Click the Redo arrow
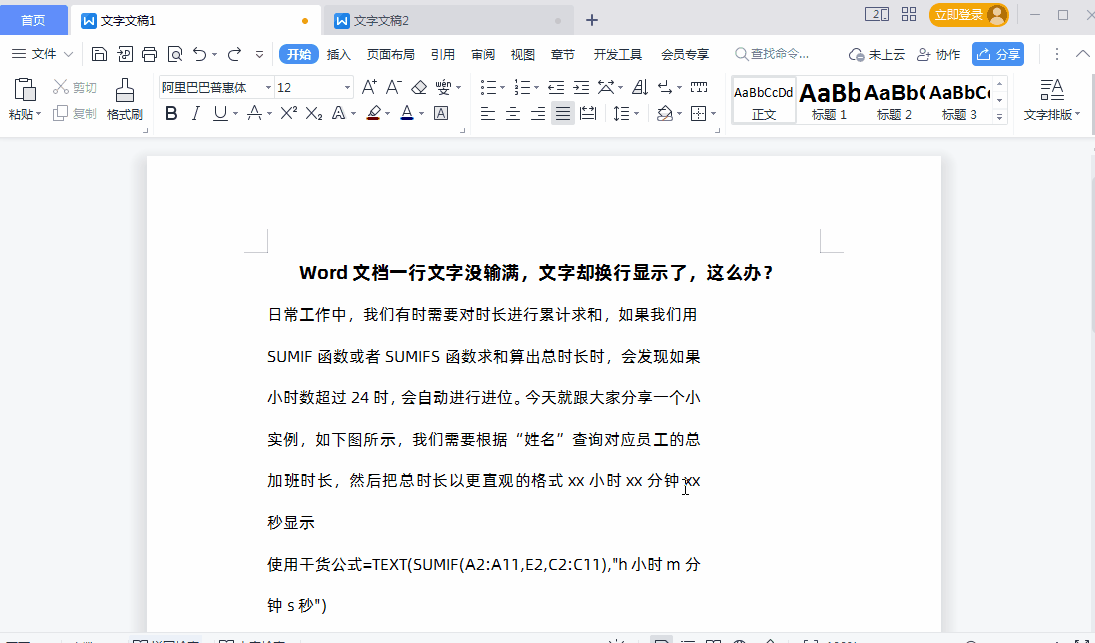This screenshot has height=643, width=1095. (x=235, y=54)
